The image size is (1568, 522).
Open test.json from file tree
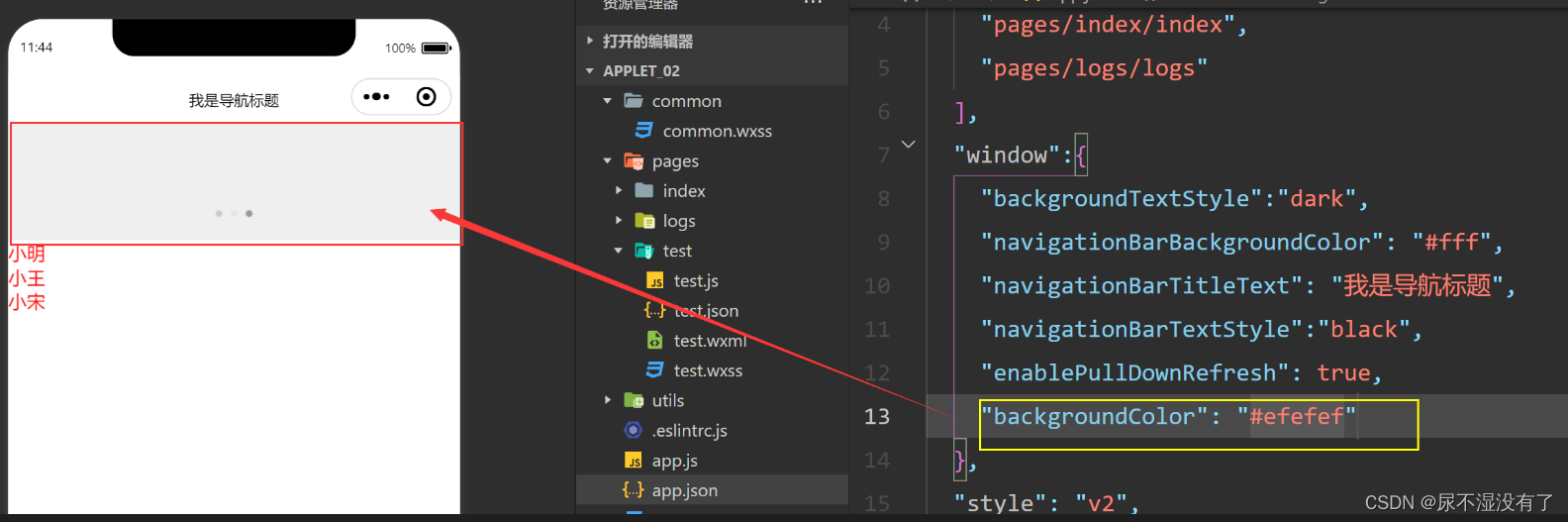click(706, 311)
